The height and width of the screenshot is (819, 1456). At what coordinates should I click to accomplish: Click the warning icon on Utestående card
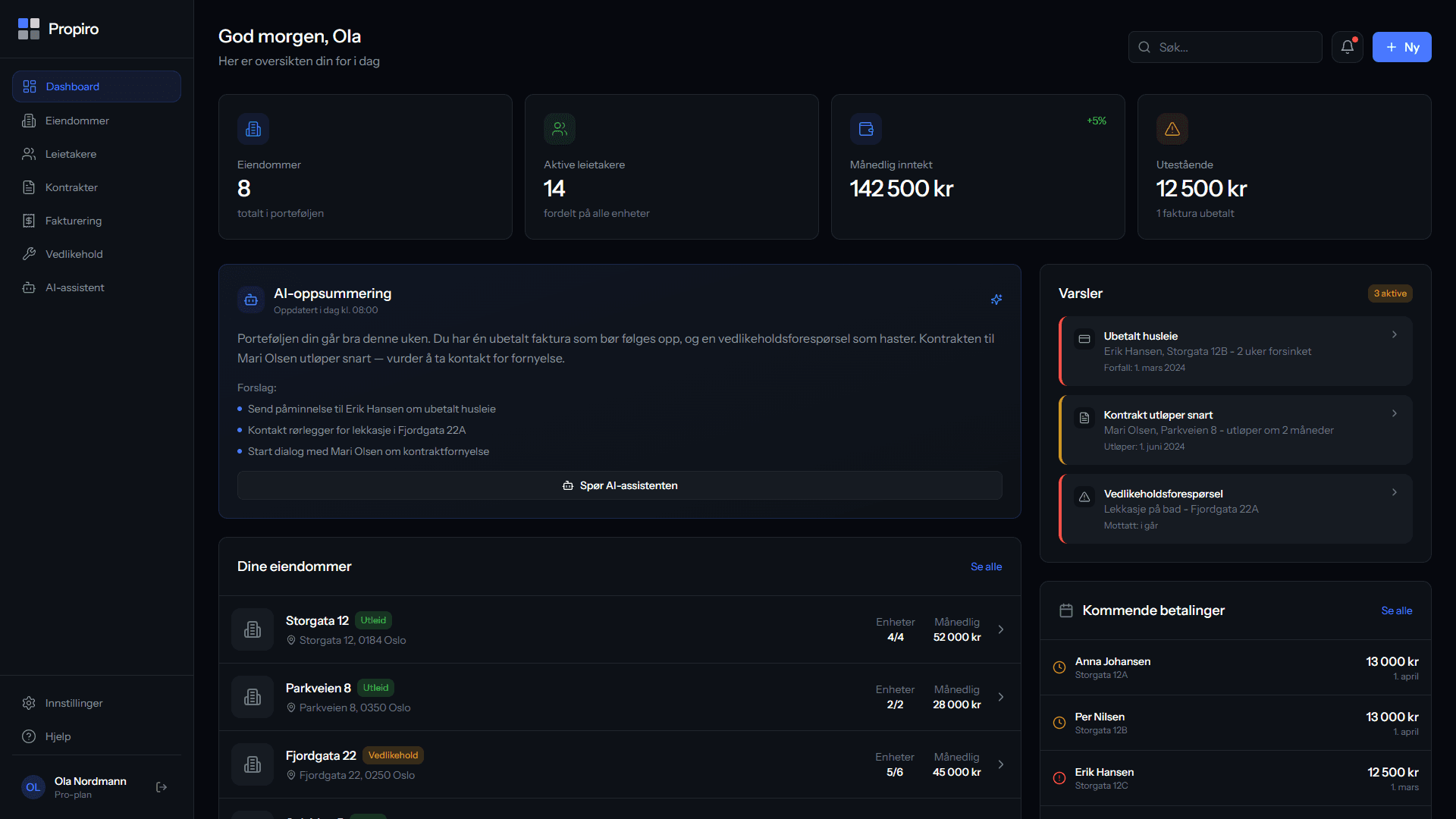(1172, 129)
